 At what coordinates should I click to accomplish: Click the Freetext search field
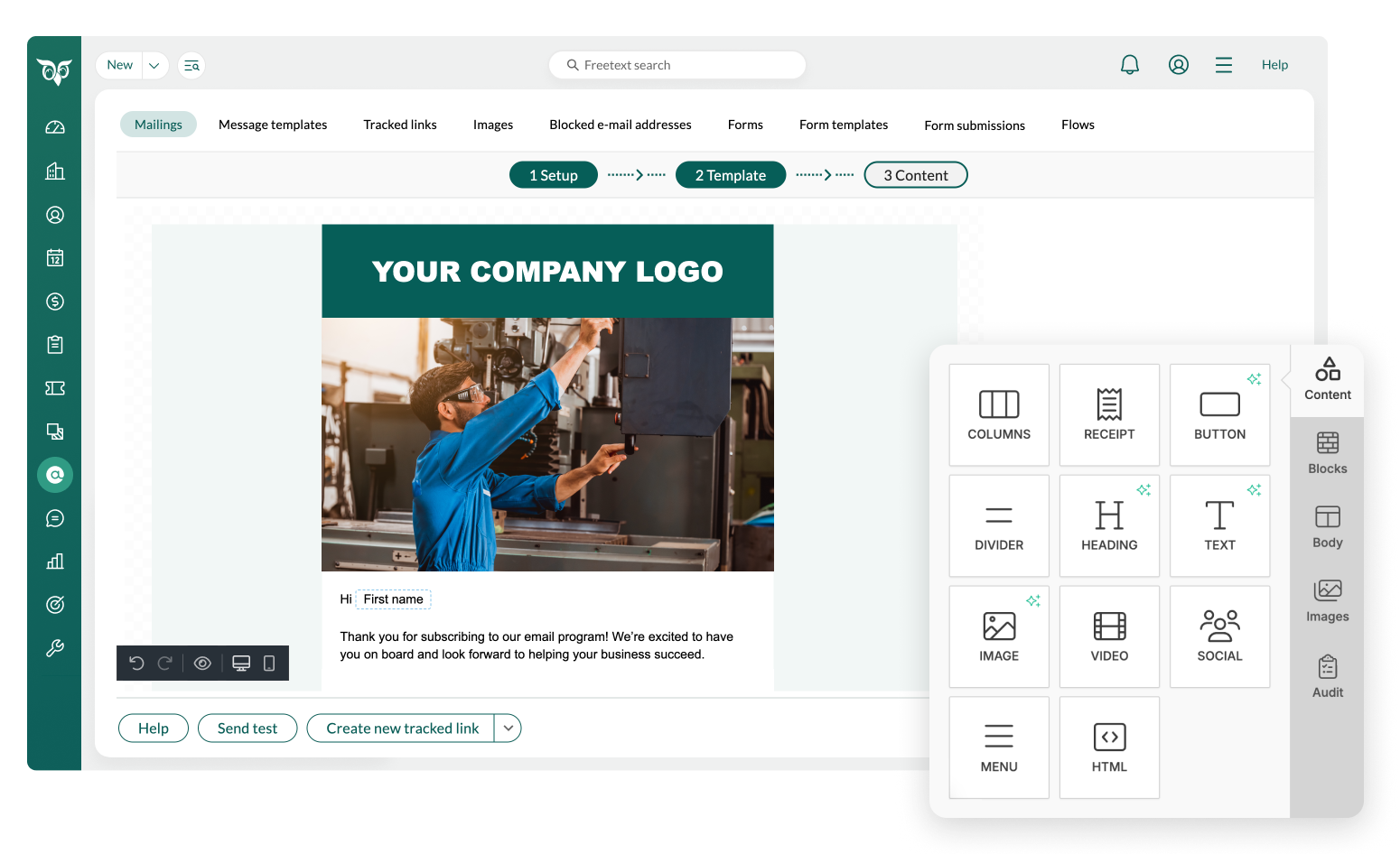(677, 65)
